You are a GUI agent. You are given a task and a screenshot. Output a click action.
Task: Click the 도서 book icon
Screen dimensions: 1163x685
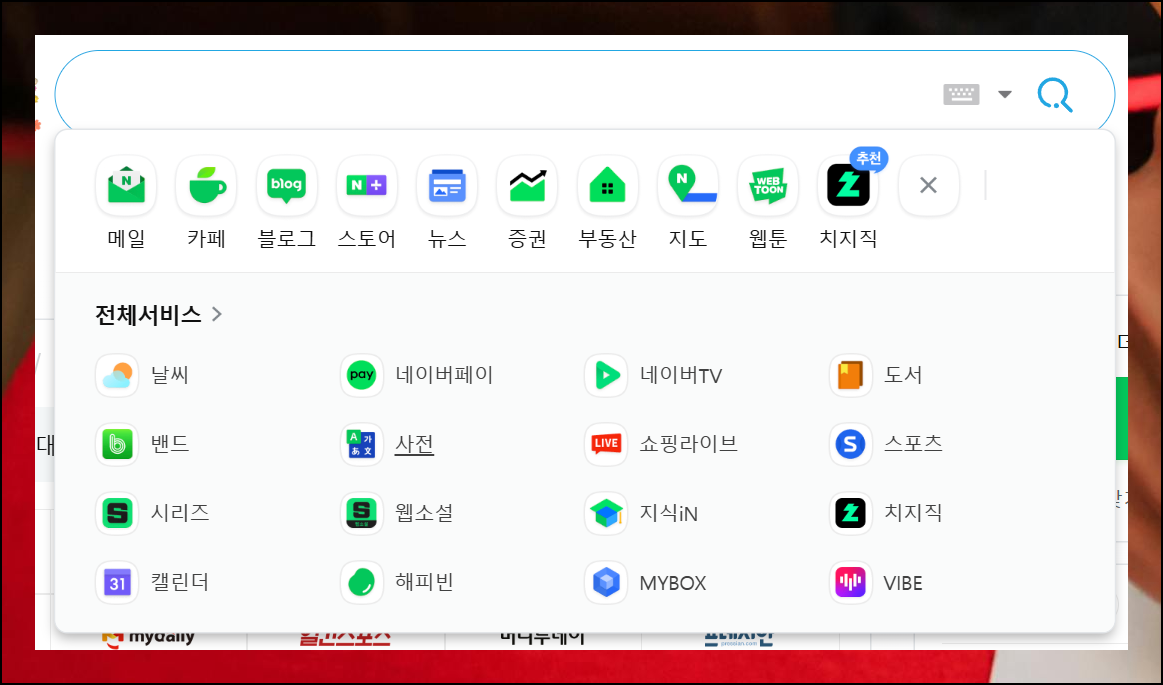pos(850,375)
